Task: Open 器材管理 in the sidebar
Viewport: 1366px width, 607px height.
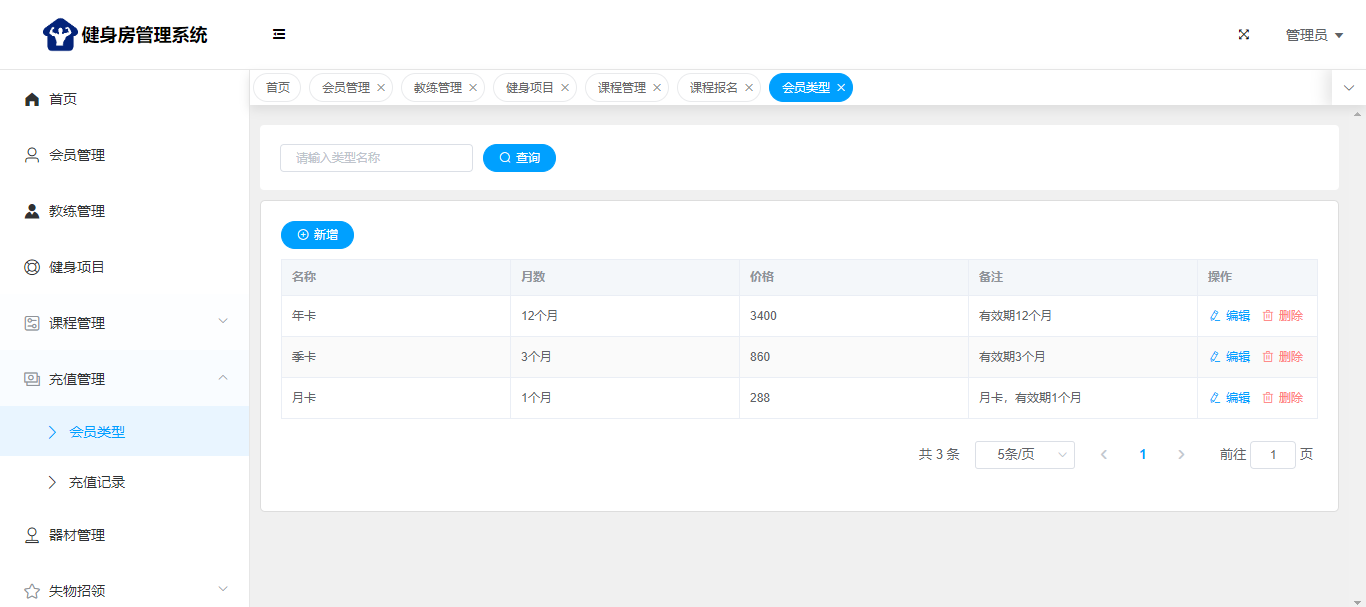Action: (77, 535)
